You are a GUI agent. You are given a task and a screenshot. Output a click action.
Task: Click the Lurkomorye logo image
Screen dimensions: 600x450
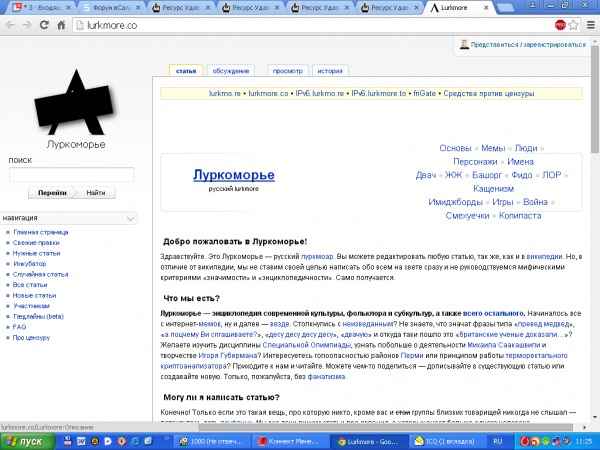click(x=74, y=102)
